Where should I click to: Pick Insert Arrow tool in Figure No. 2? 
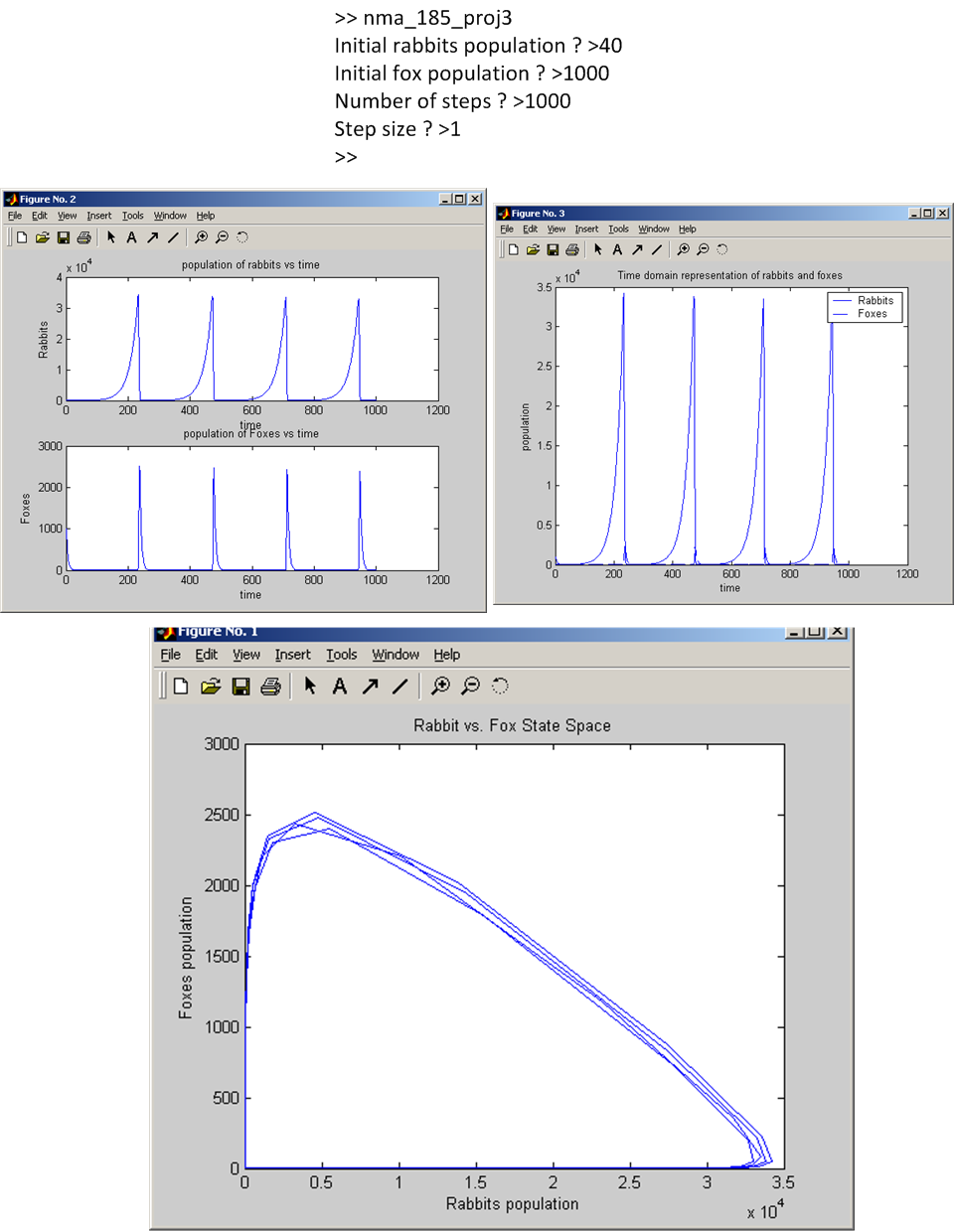click(x=152, y=237)
